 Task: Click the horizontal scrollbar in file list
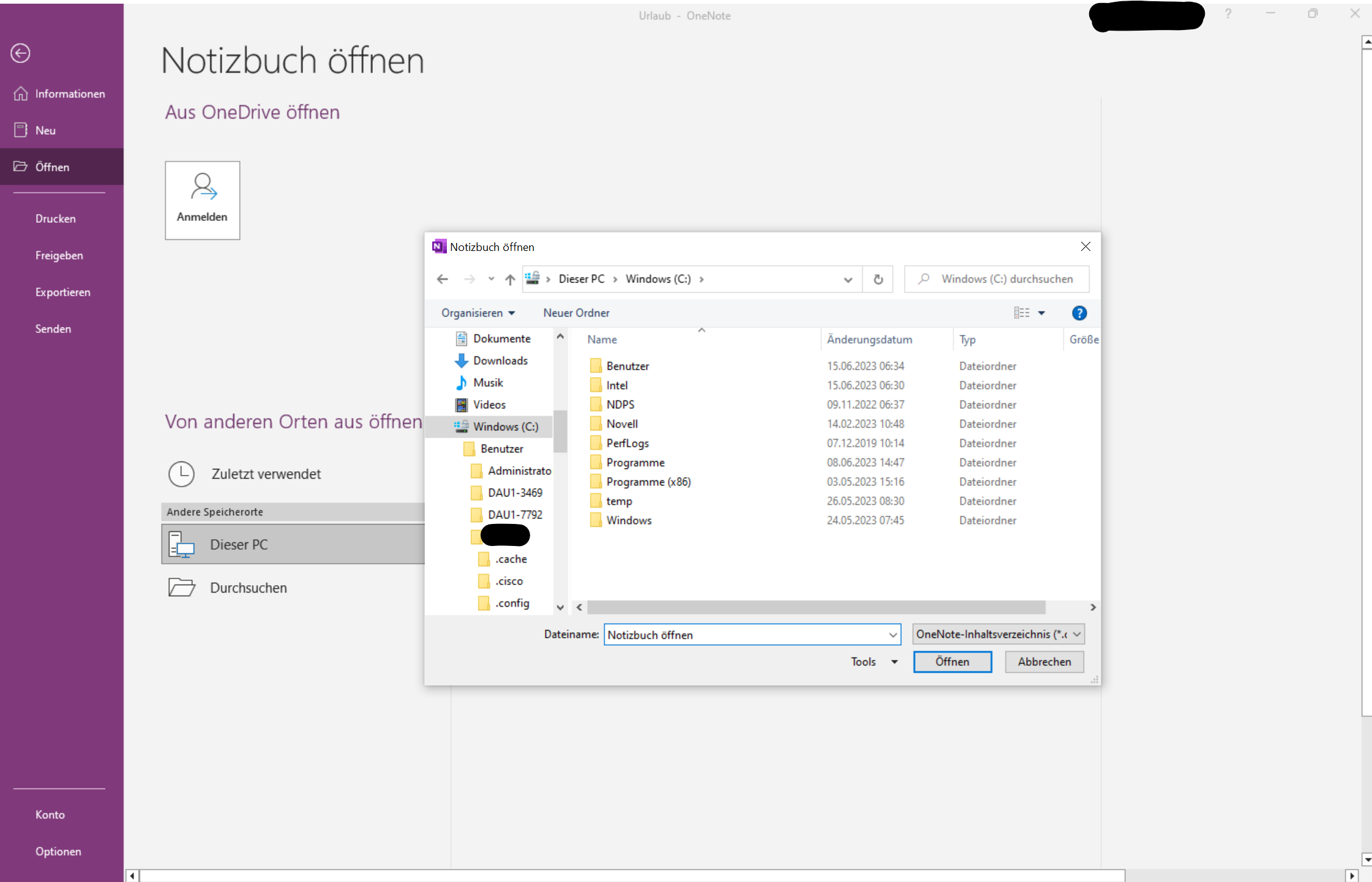[815, 607]
